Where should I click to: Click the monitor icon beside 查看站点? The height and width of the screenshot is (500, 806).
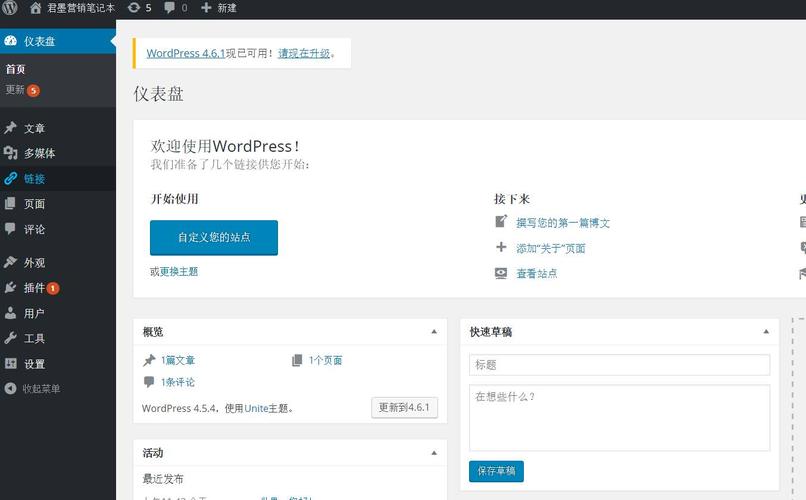[501, 273]
